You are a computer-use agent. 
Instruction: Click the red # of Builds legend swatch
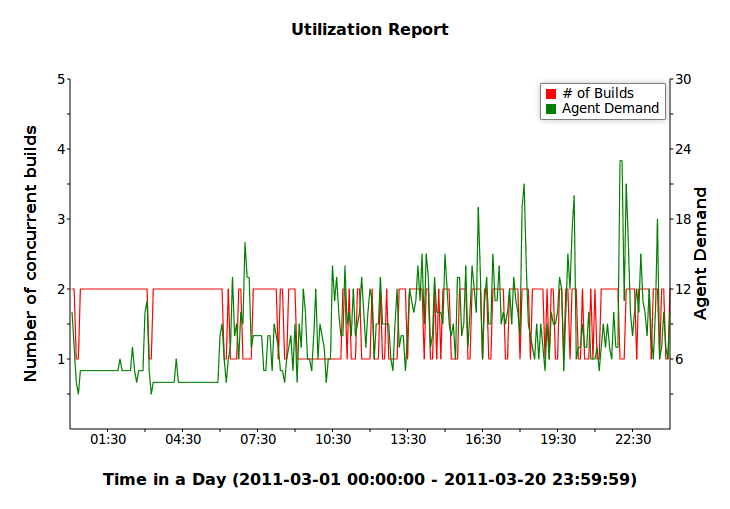click(x=550, y=94)
